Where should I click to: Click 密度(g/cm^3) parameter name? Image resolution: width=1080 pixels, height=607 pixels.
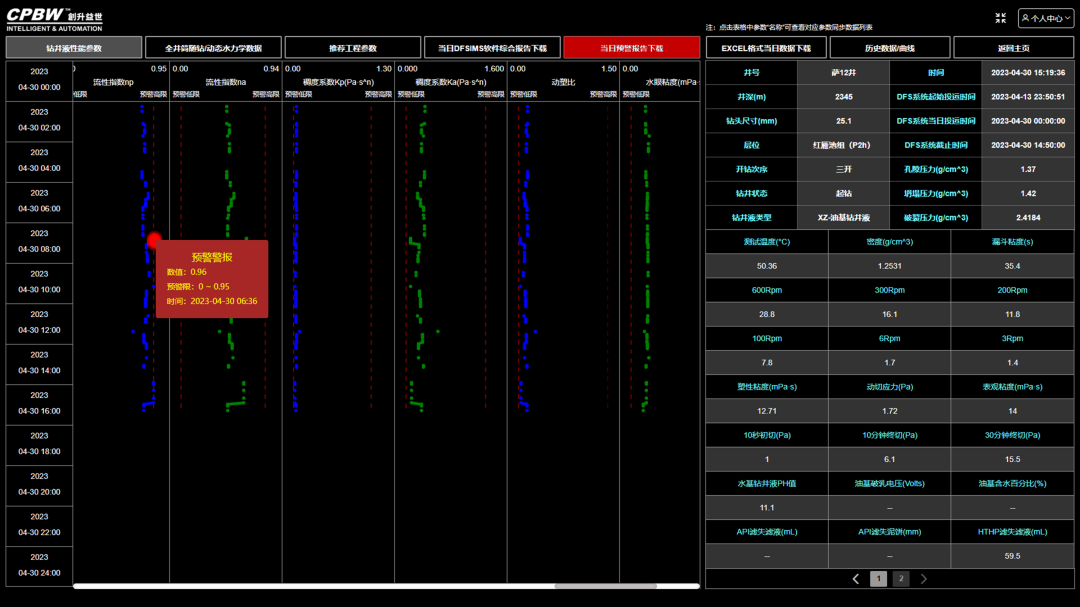(x=889, y=242)
